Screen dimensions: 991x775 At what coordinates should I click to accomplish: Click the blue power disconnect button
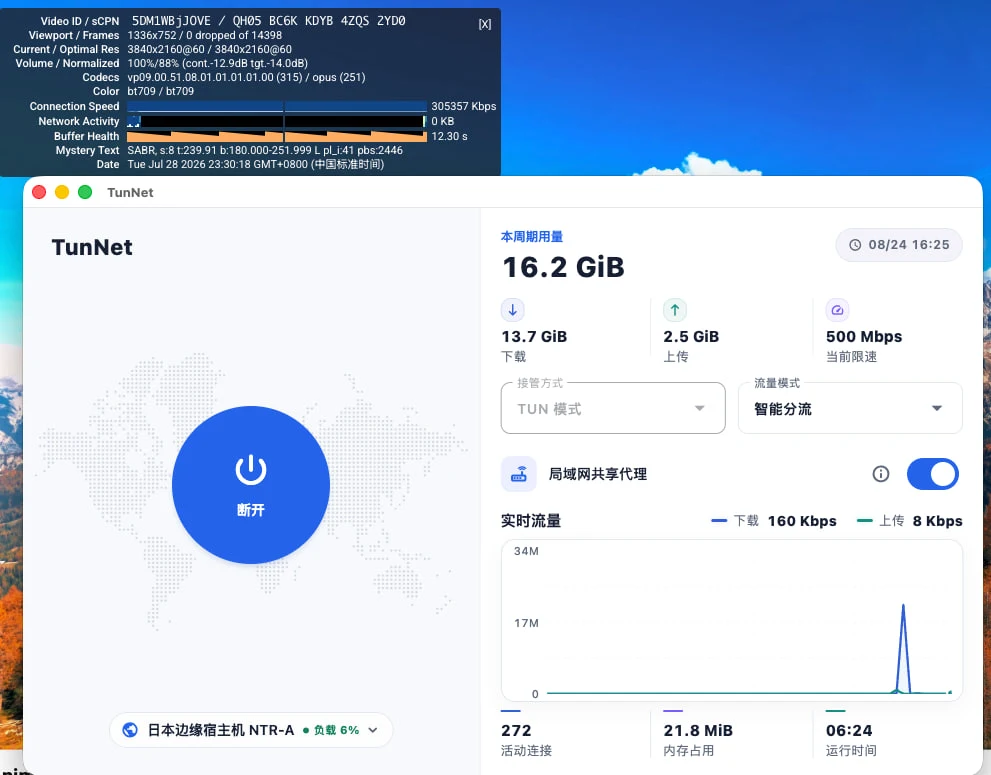point(251,485)
